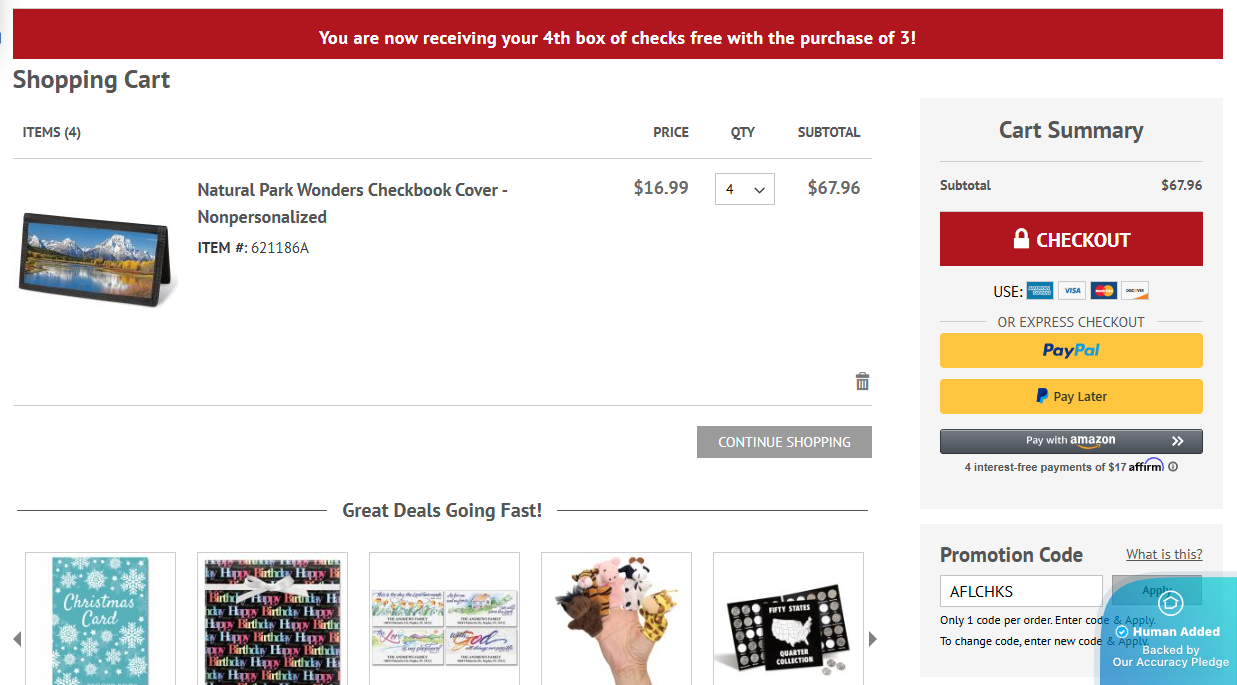
Task: Click the Mastercard icon
Action: 1104,291
